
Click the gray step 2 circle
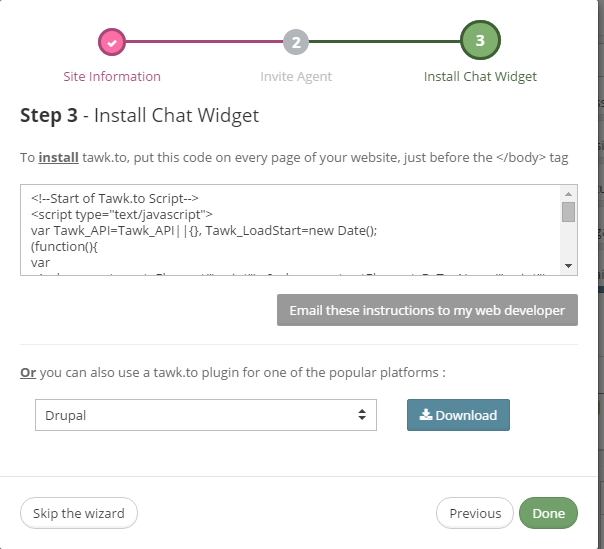coord(295,42)
